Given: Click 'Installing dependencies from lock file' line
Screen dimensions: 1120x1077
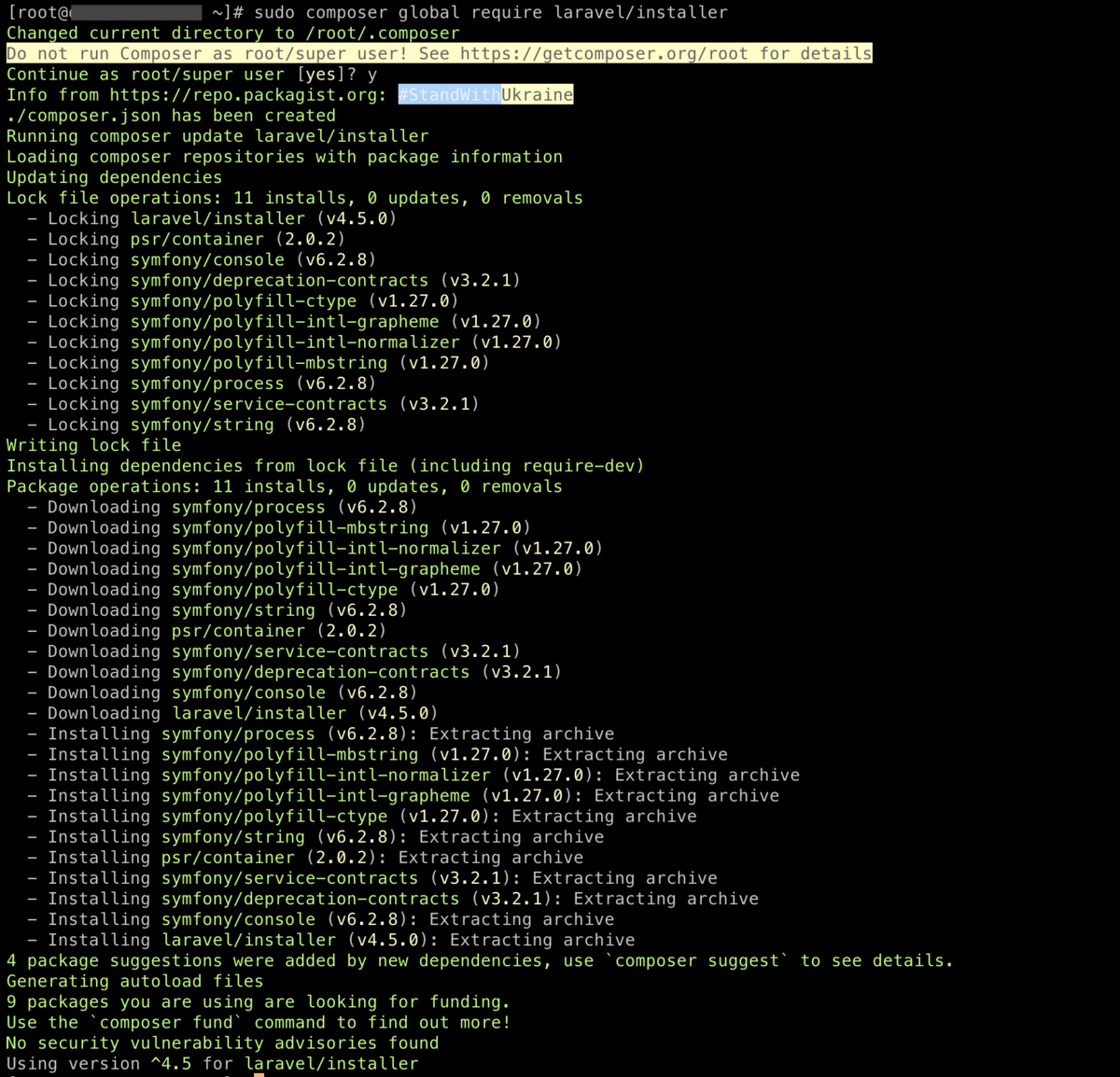Looking at the screenshot, I should (x=326, y=465).
